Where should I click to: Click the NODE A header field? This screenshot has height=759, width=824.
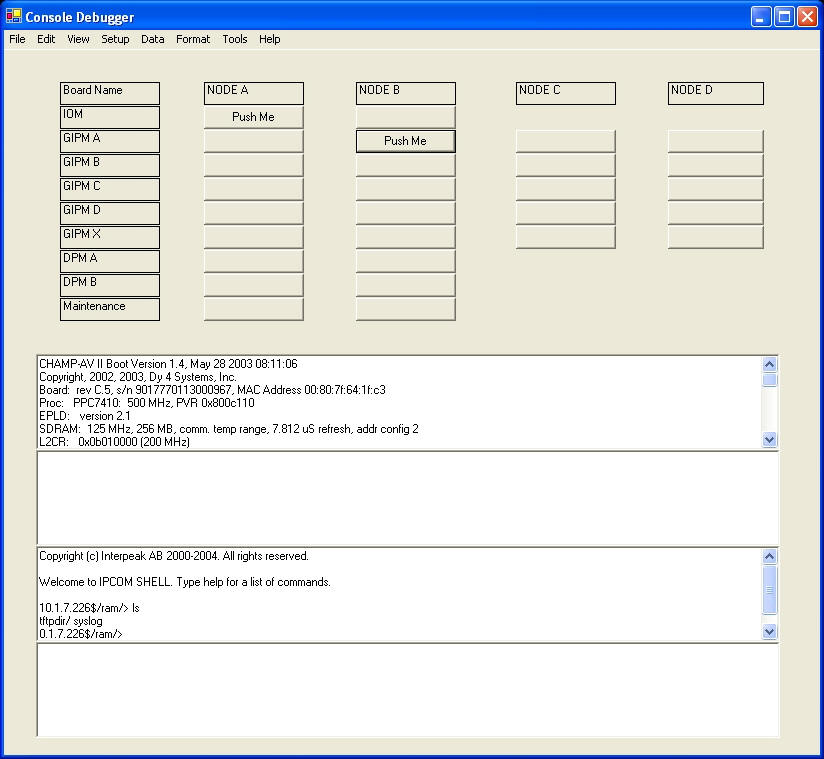click(x=253, y=93)
